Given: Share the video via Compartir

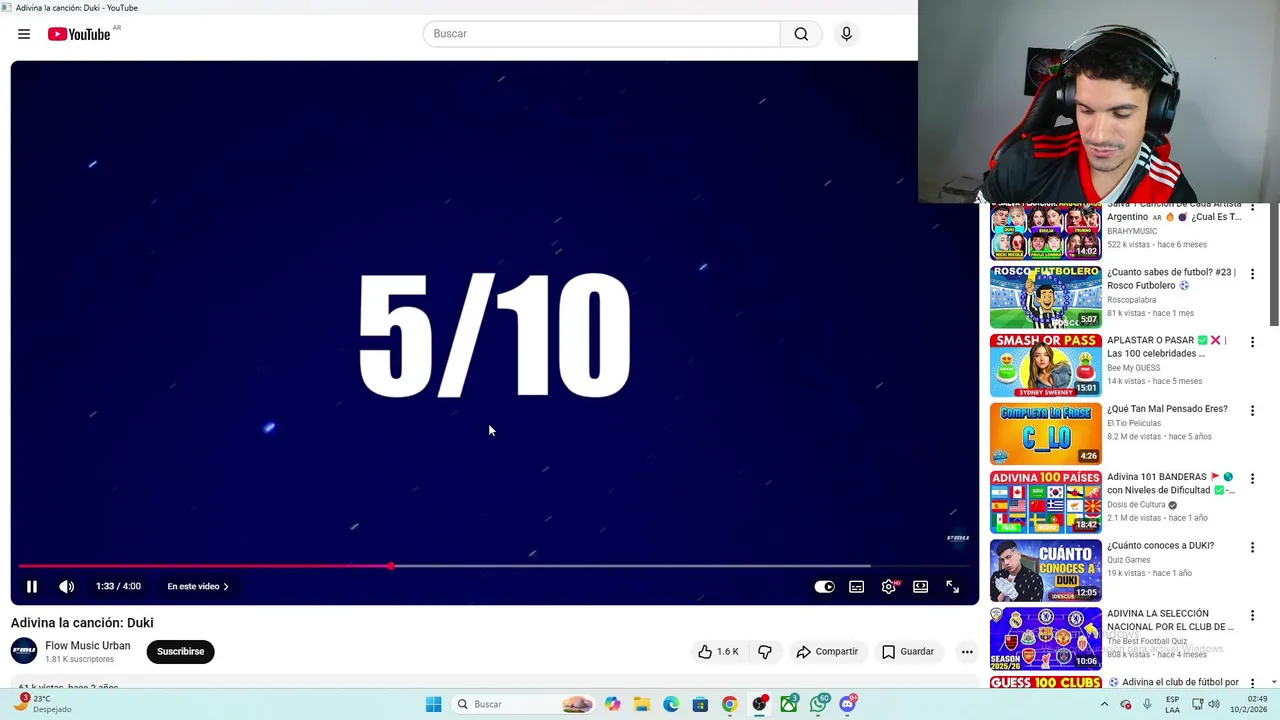Looking at the screenshot, I should (827, 652).
